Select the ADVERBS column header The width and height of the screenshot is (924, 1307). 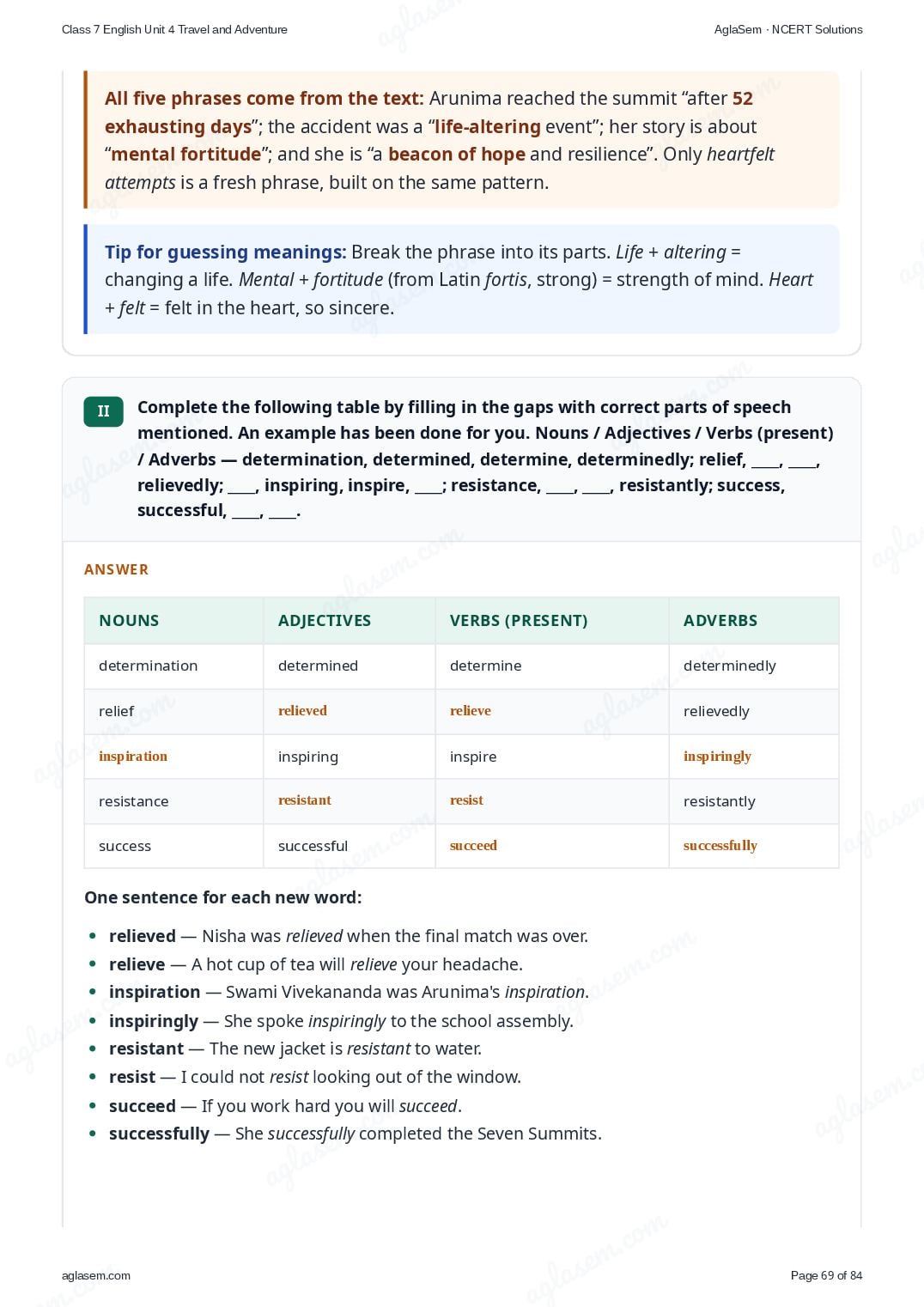tap(720, 620)
